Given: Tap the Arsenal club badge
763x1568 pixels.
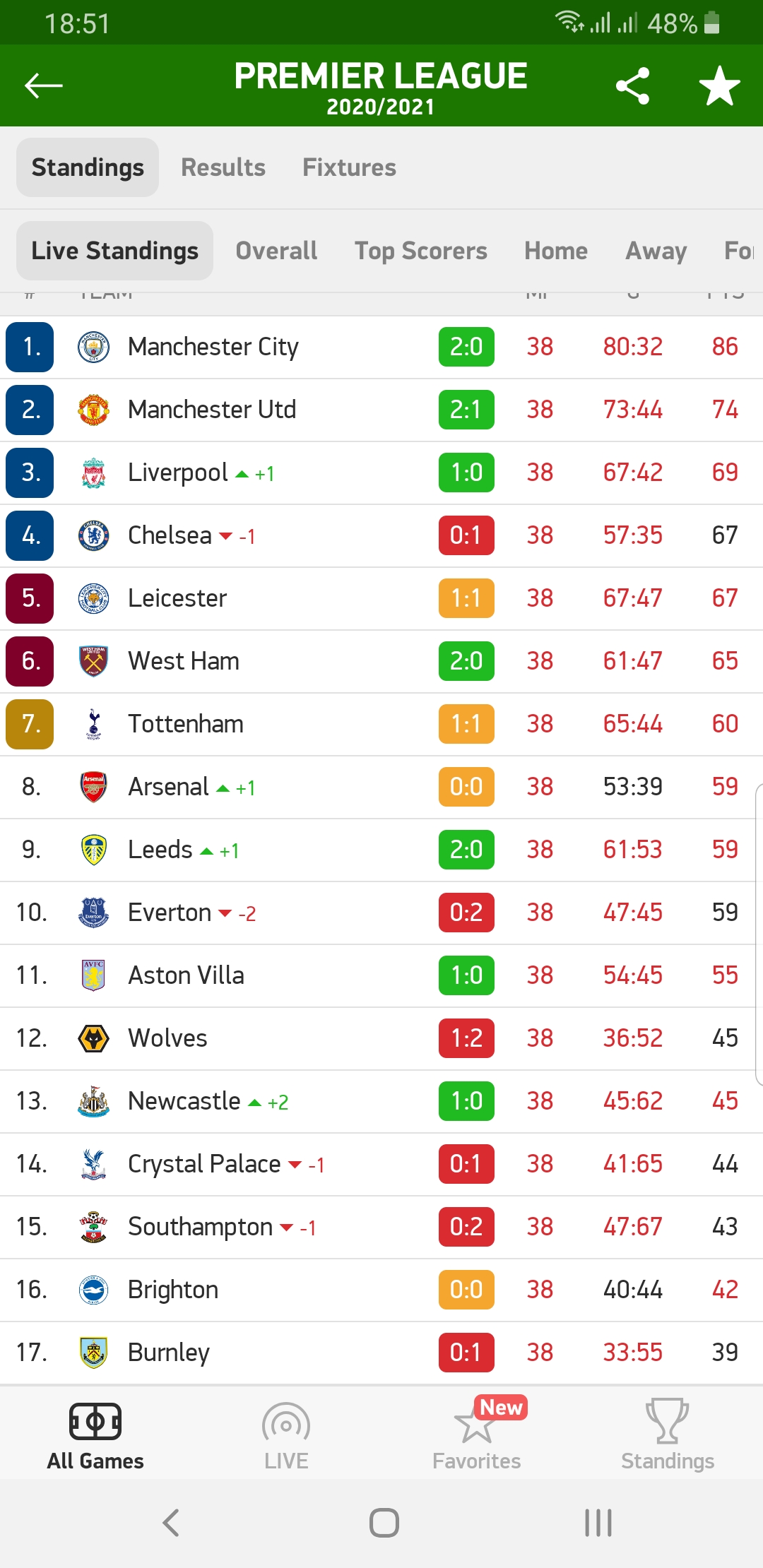Looking at the screenshot, I should point(93,787).
